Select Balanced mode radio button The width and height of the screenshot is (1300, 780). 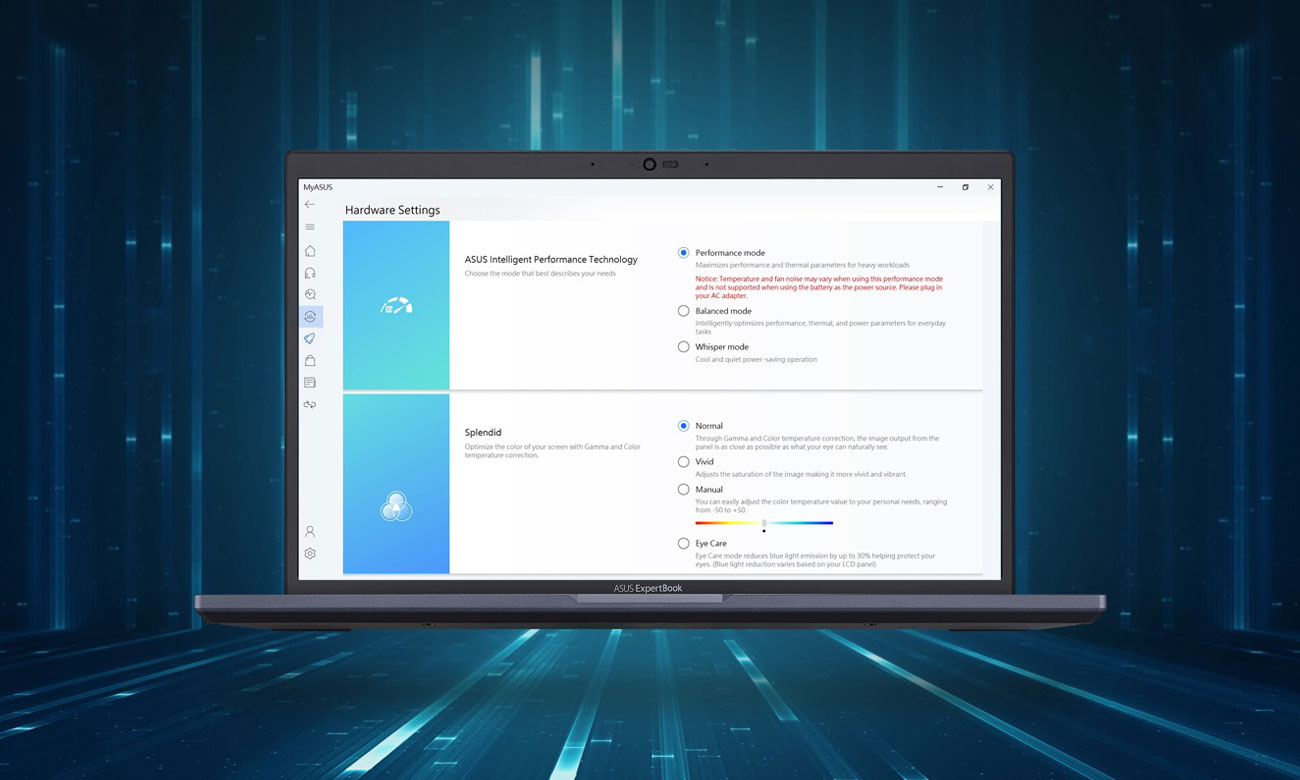pyautogui.click(x=684, y=311)
